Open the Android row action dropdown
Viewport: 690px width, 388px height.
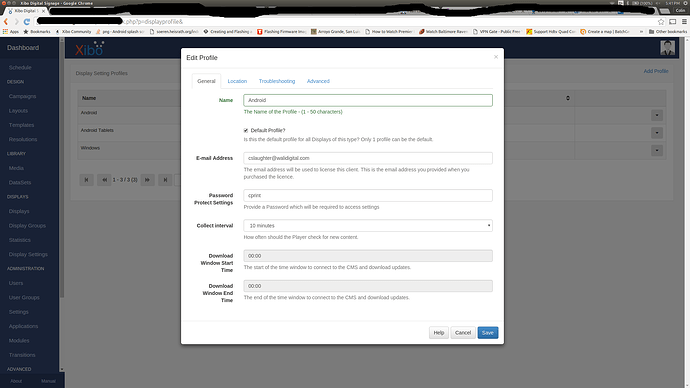point(657,115)
